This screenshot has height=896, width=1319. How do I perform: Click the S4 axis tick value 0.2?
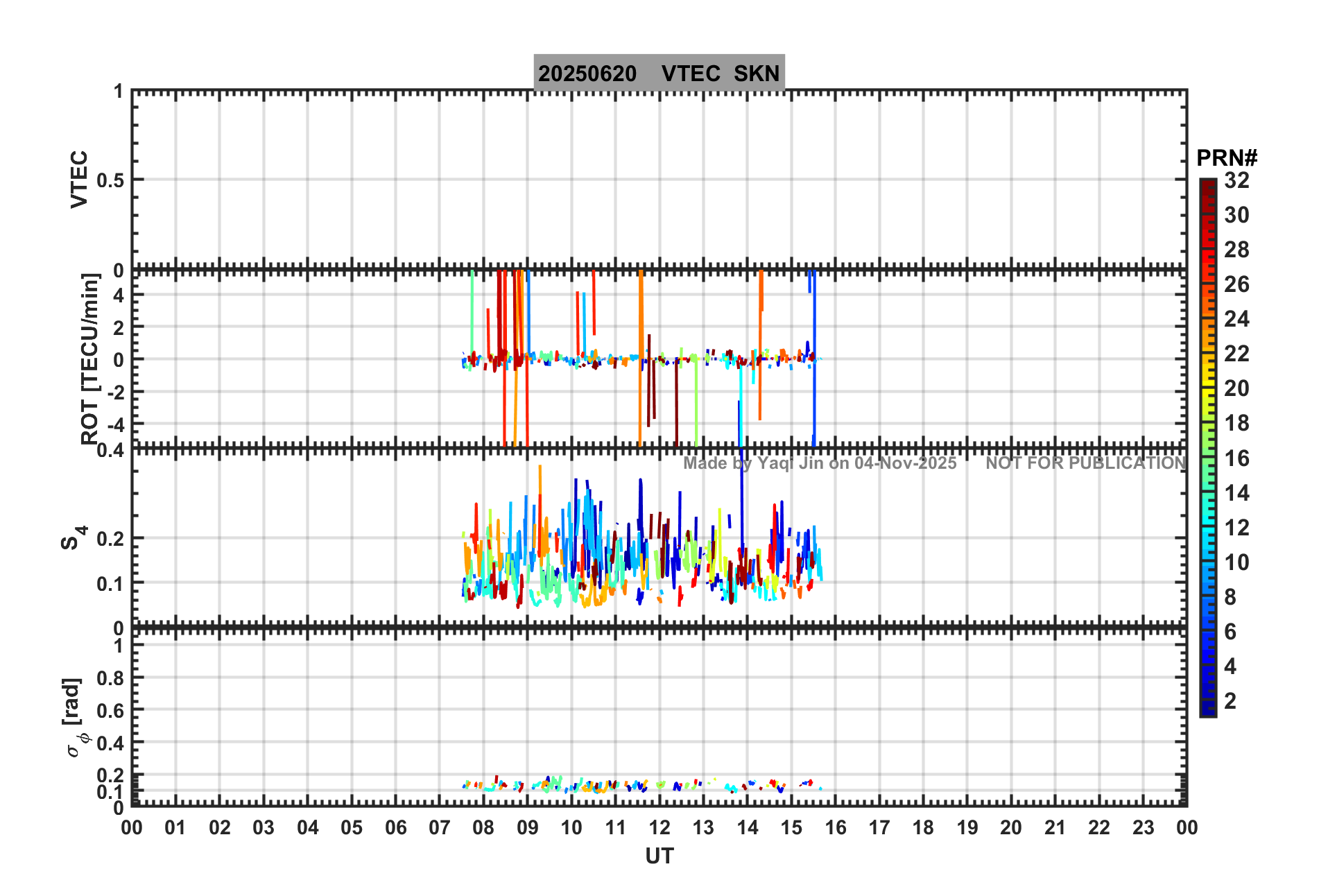[x=110, y=539]
